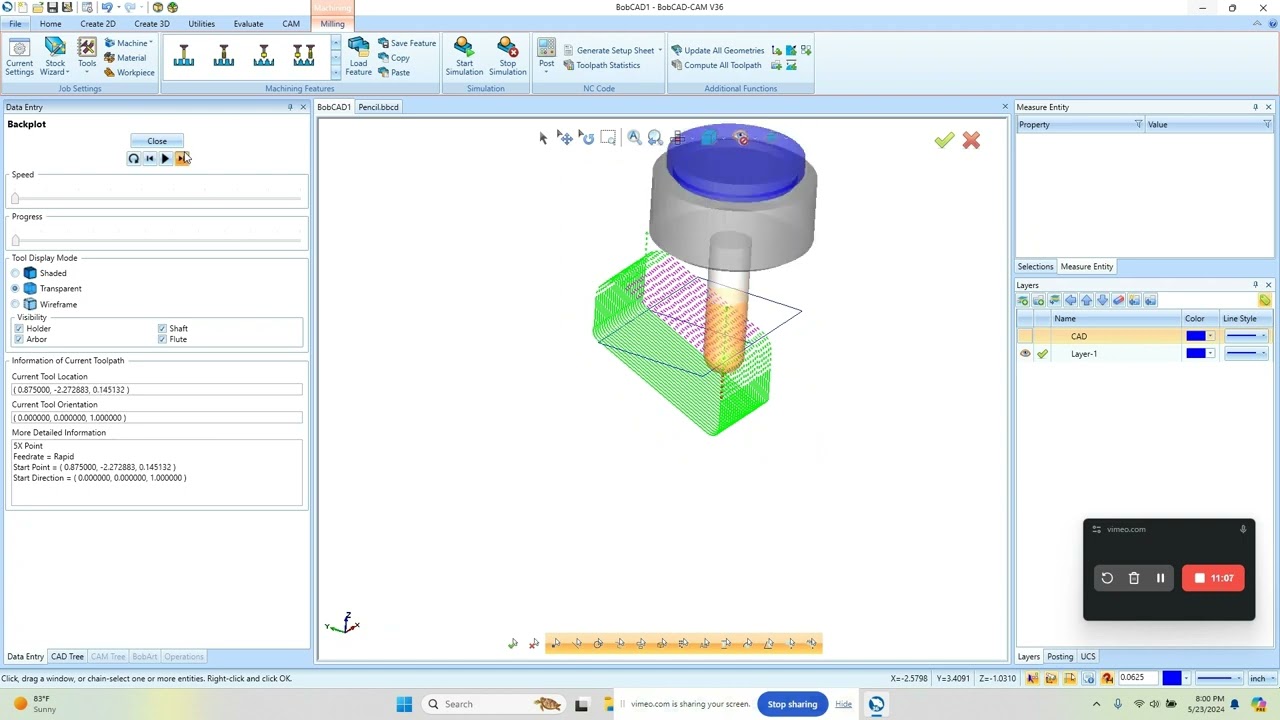Click the add layer icon in Layers toolbar
Screen dimensions: 1280x720
tap(1022, 300)
